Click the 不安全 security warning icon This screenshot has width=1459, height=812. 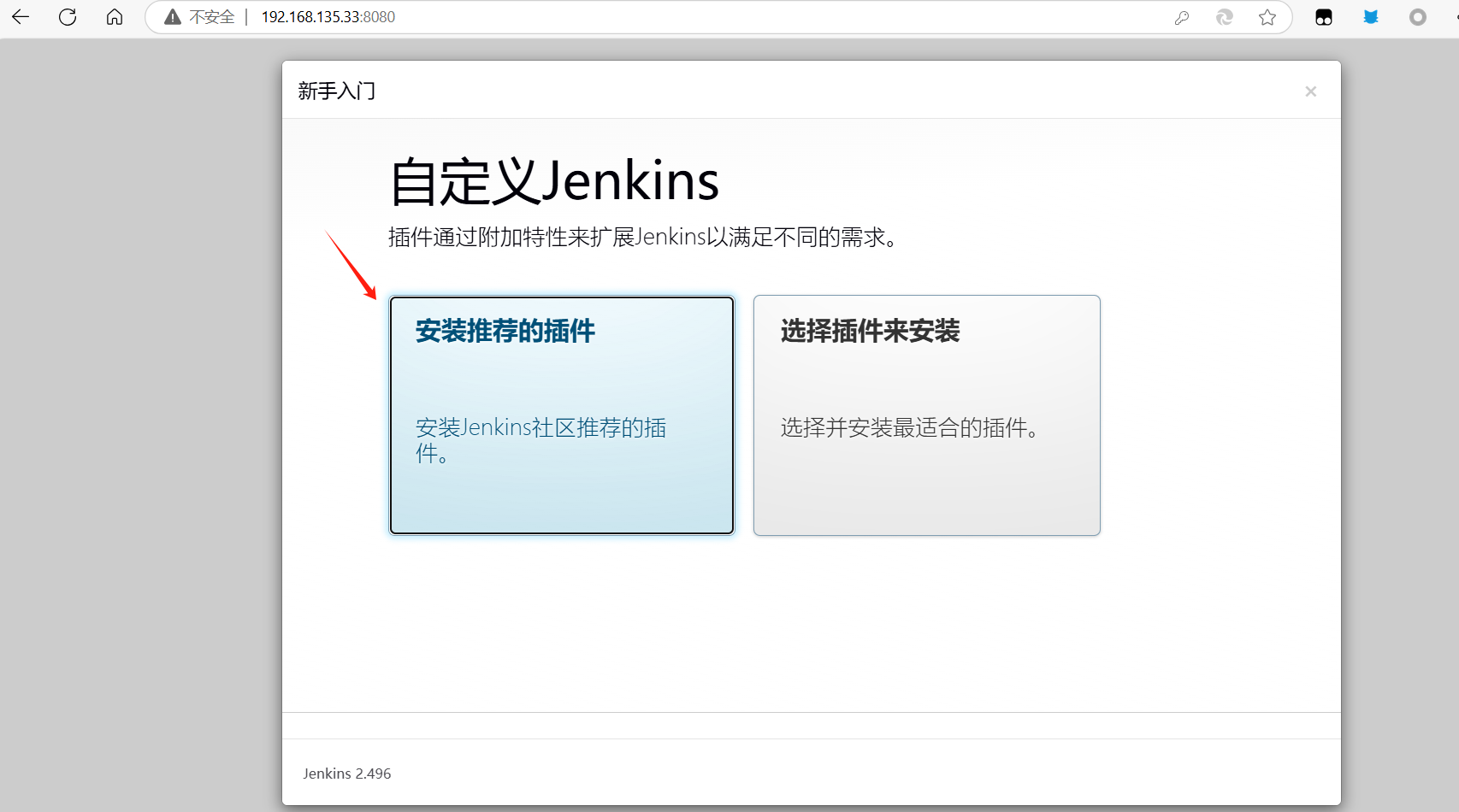(x=173, y=16)
